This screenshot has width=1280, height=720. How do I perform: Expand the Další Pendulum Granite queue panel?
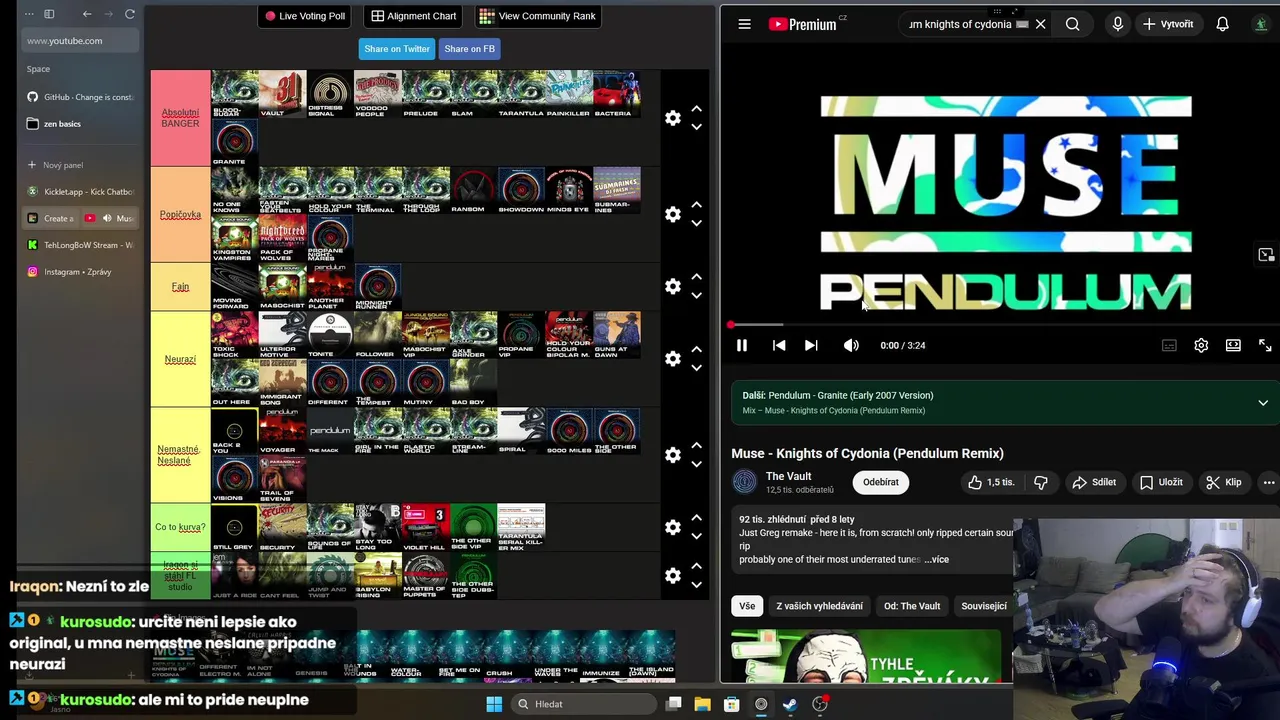point(1263,402)
